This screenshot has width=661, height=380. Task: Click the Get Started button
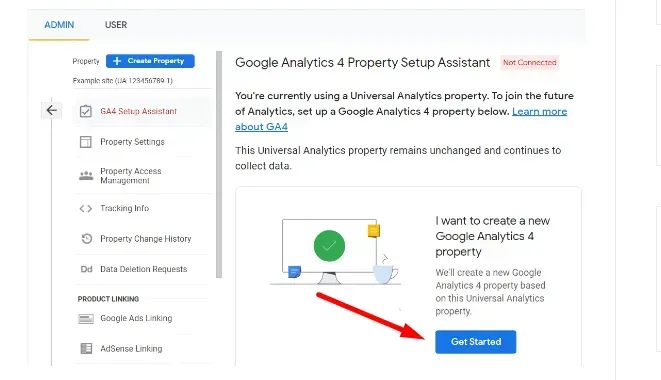476,342
